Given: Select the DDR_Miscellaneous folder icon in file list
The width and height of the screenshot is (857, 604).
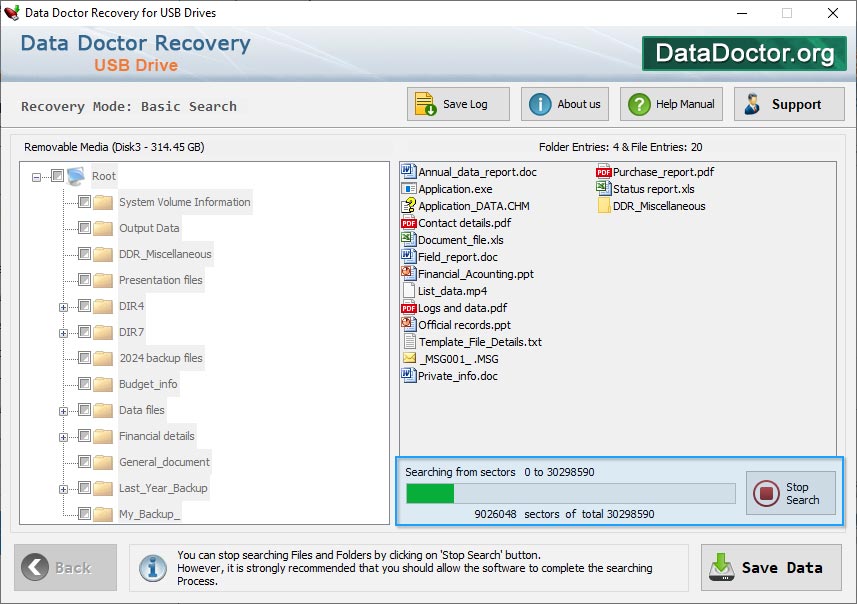Looking at the screenshot, I should pos(603,206).
